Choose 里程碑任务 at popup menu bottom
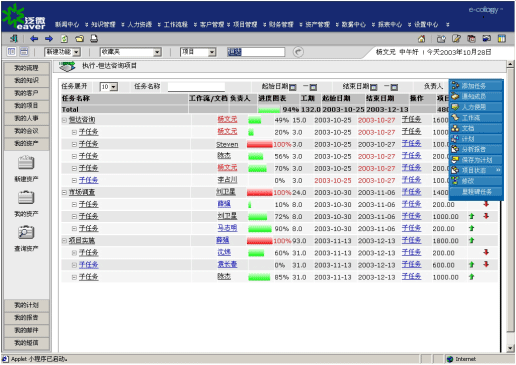The image size is (516, 365). (476, 192)
